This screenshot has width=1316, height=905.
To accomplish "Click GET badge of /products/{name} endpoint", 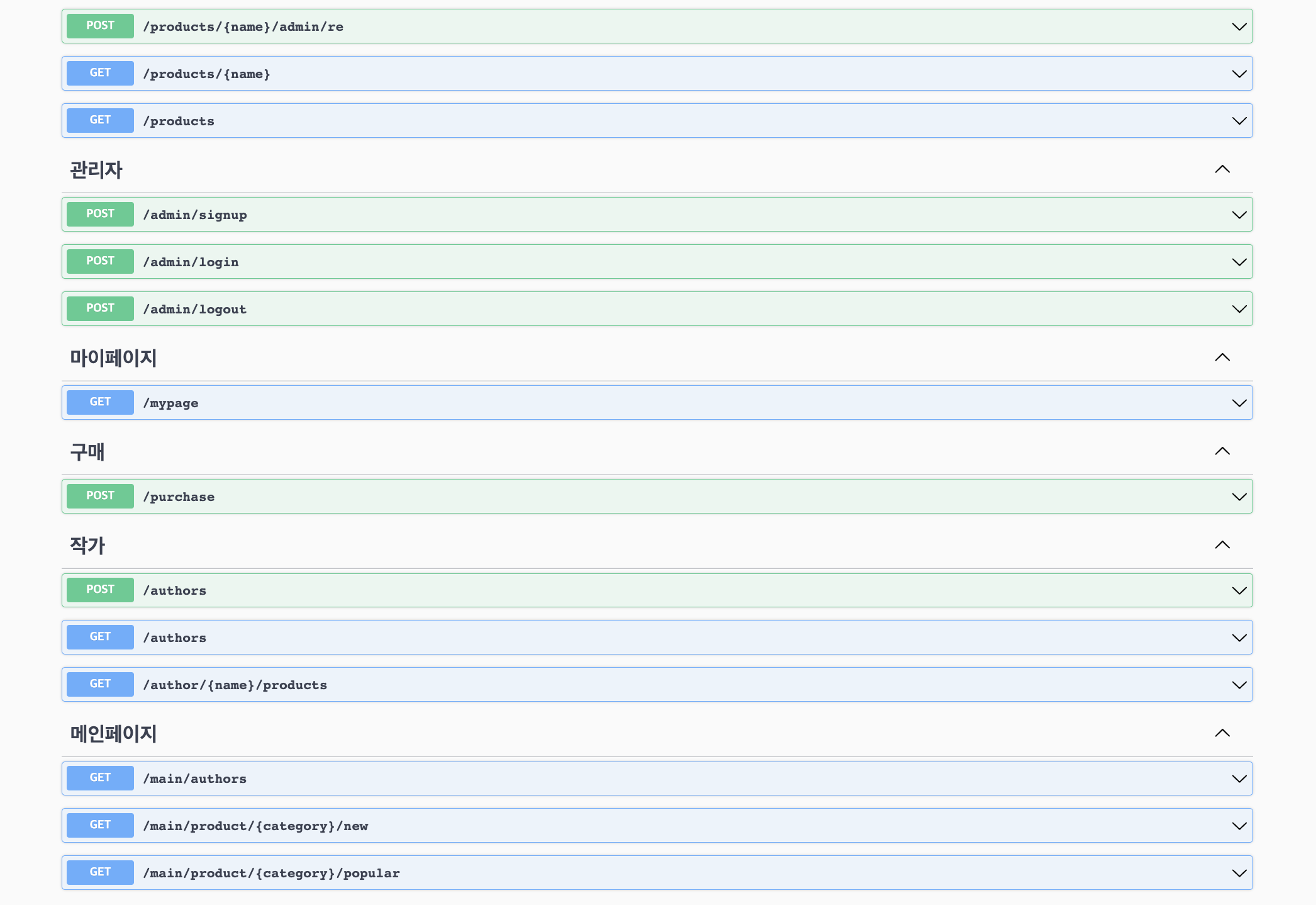I will tap(100, 73).
